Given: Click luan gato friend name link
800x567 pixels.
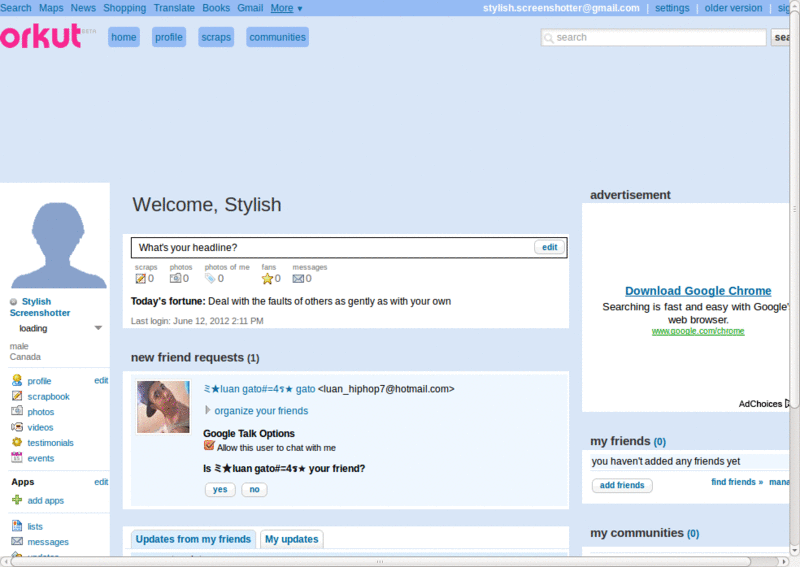Looking at the screenshot, I should 259,389.
